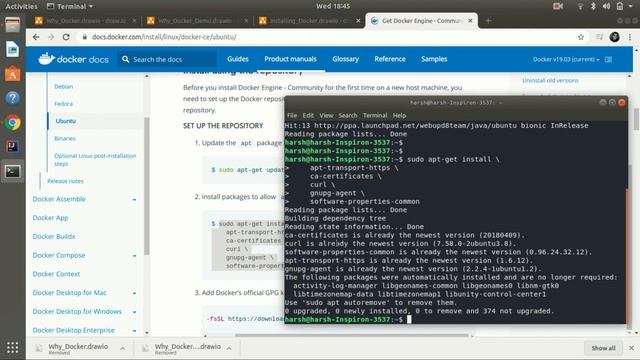
Task: Open the Help icon in the dock
Action: [12, 98]
